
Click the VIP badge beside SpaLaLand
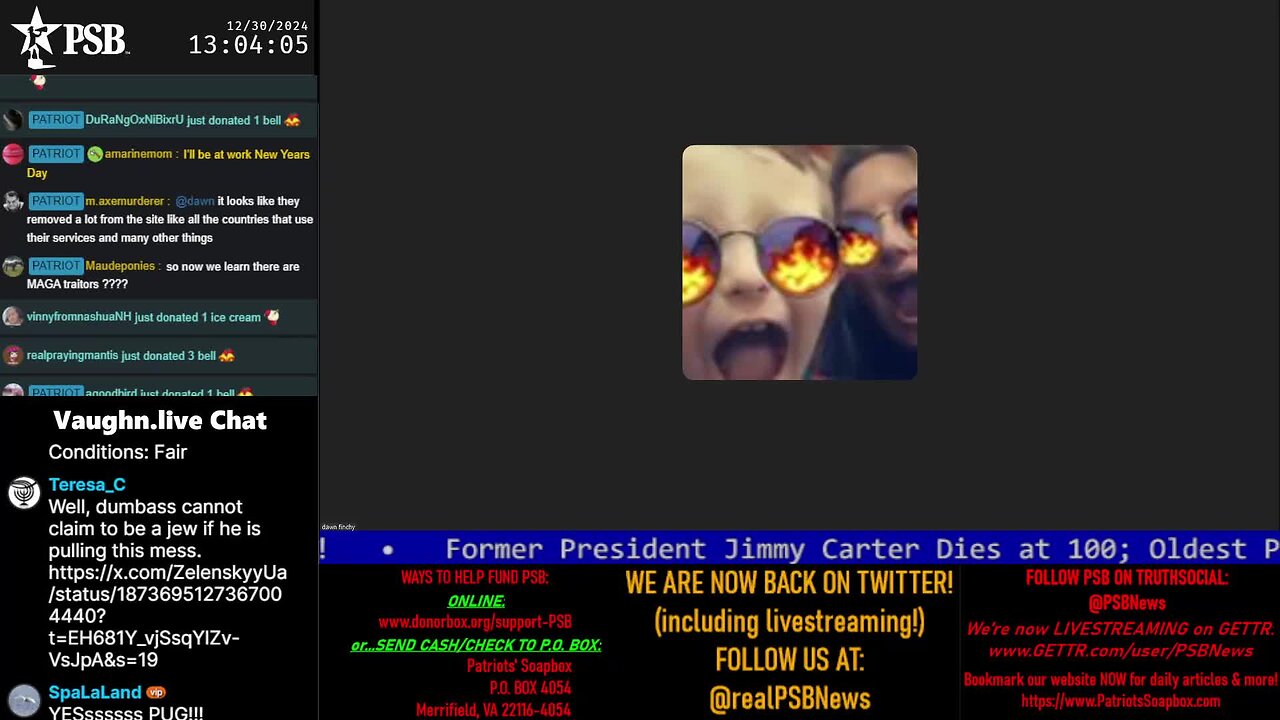155,692
